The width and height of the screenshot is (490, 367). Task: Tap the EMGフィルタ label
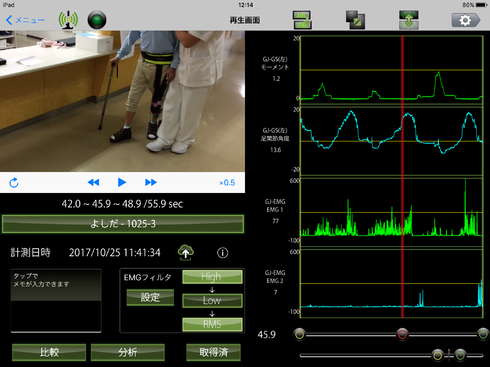(147, 277)
